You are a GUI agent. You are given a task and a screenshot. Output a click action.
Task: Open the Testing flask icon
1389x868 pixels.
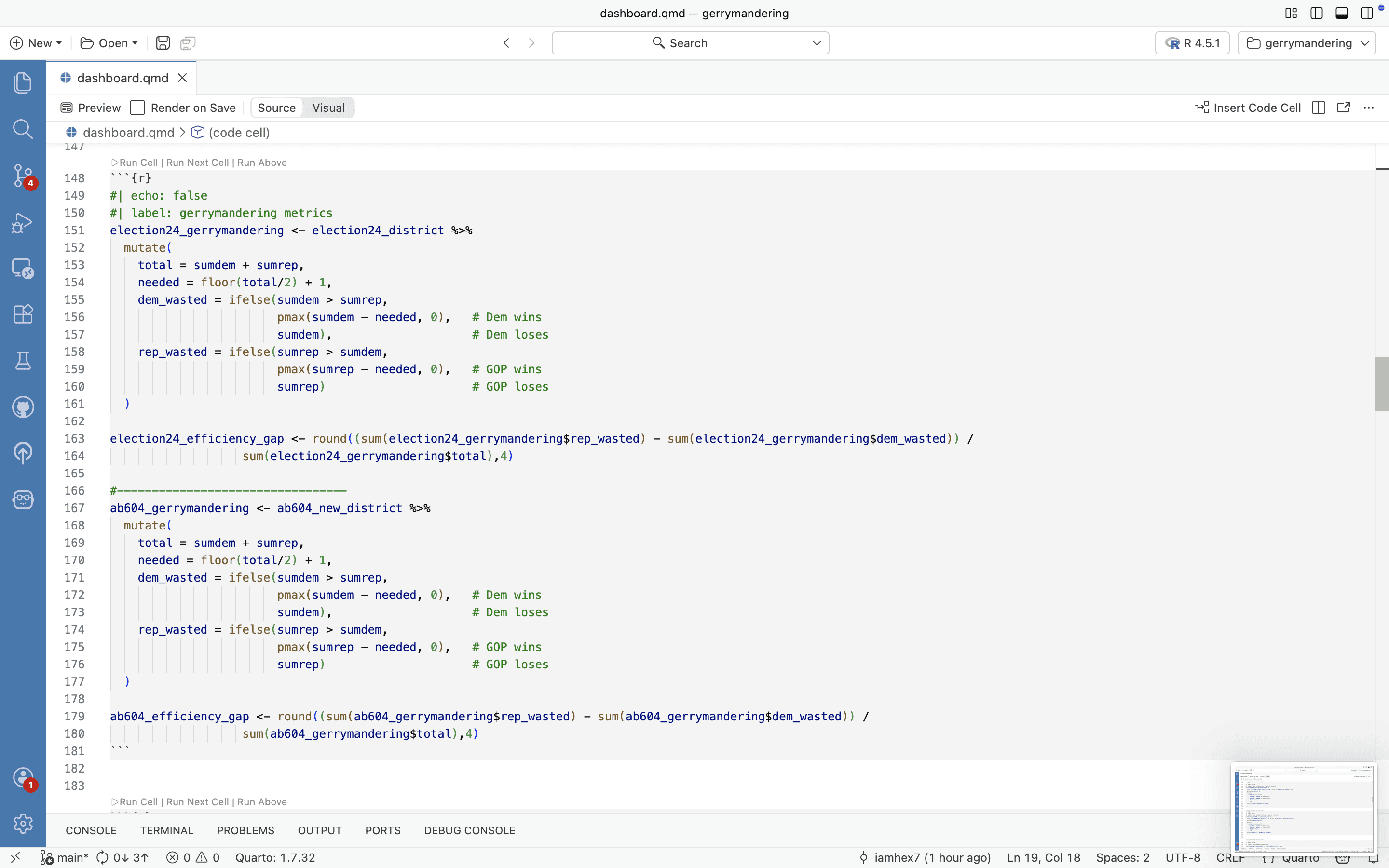(23, 361)
